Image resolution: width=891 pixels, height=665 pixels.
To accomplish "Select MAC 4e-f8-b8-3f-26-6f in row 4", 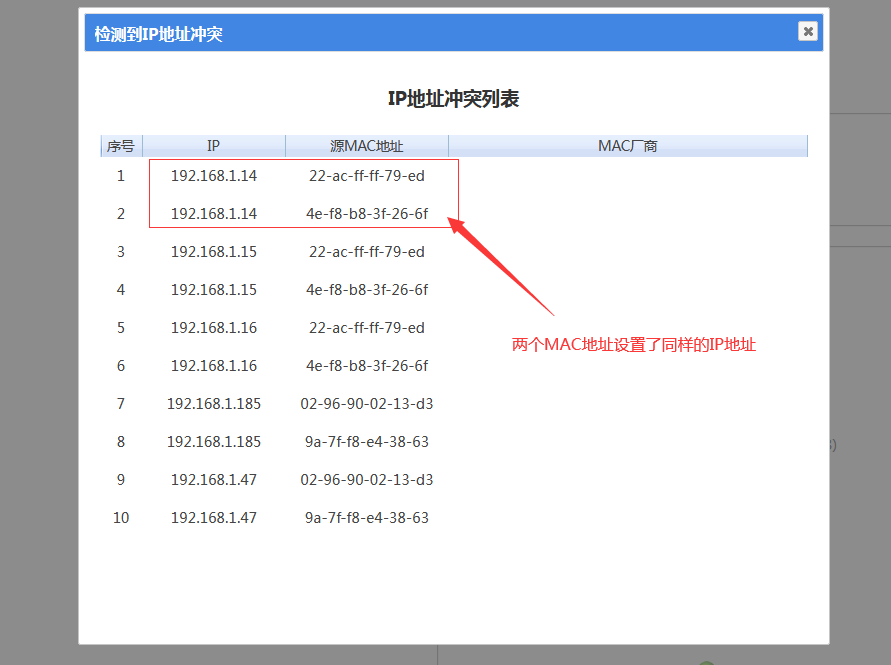I will click(366, 290).
